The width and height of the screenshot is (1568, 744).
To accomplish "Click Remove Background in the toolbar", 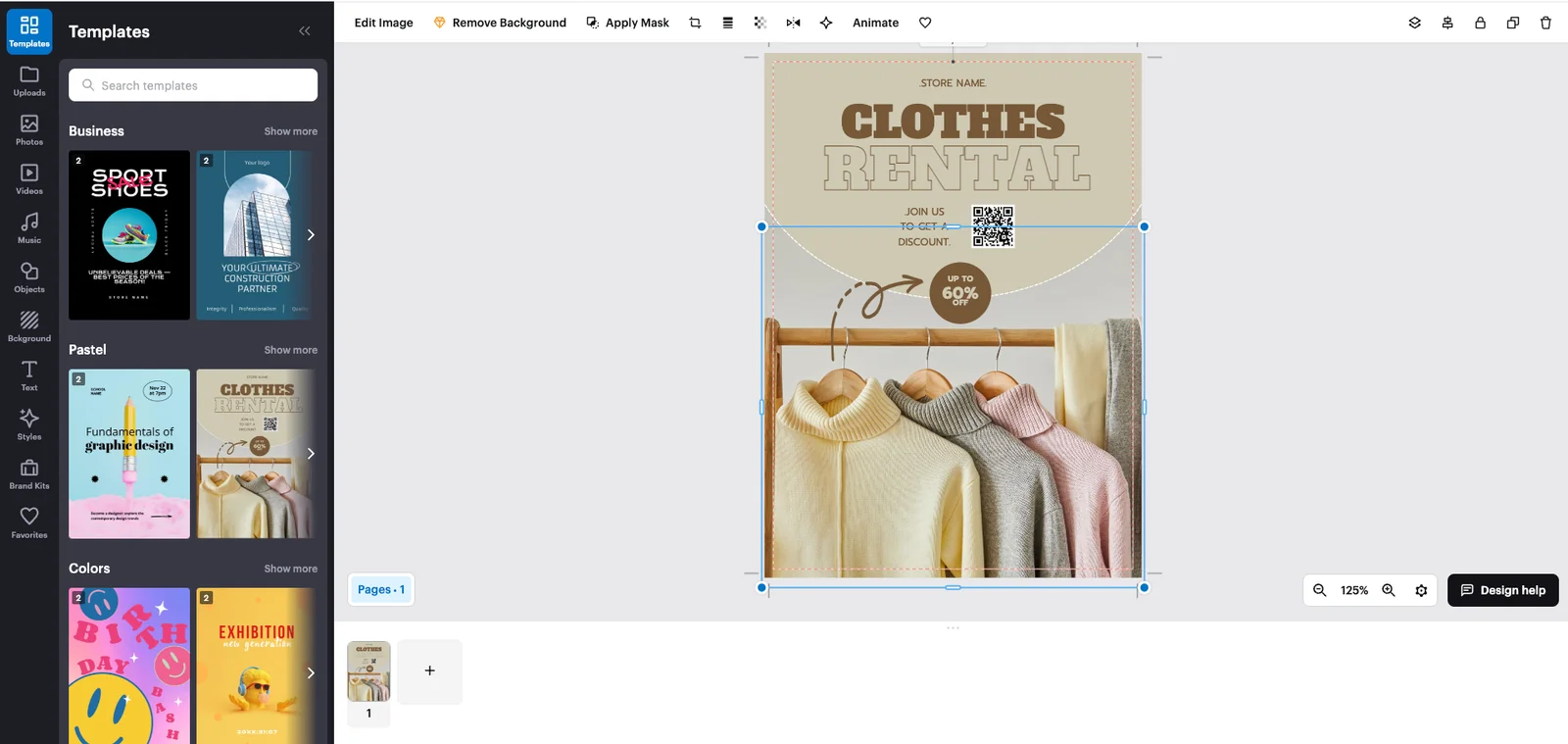I will (500, 23).
